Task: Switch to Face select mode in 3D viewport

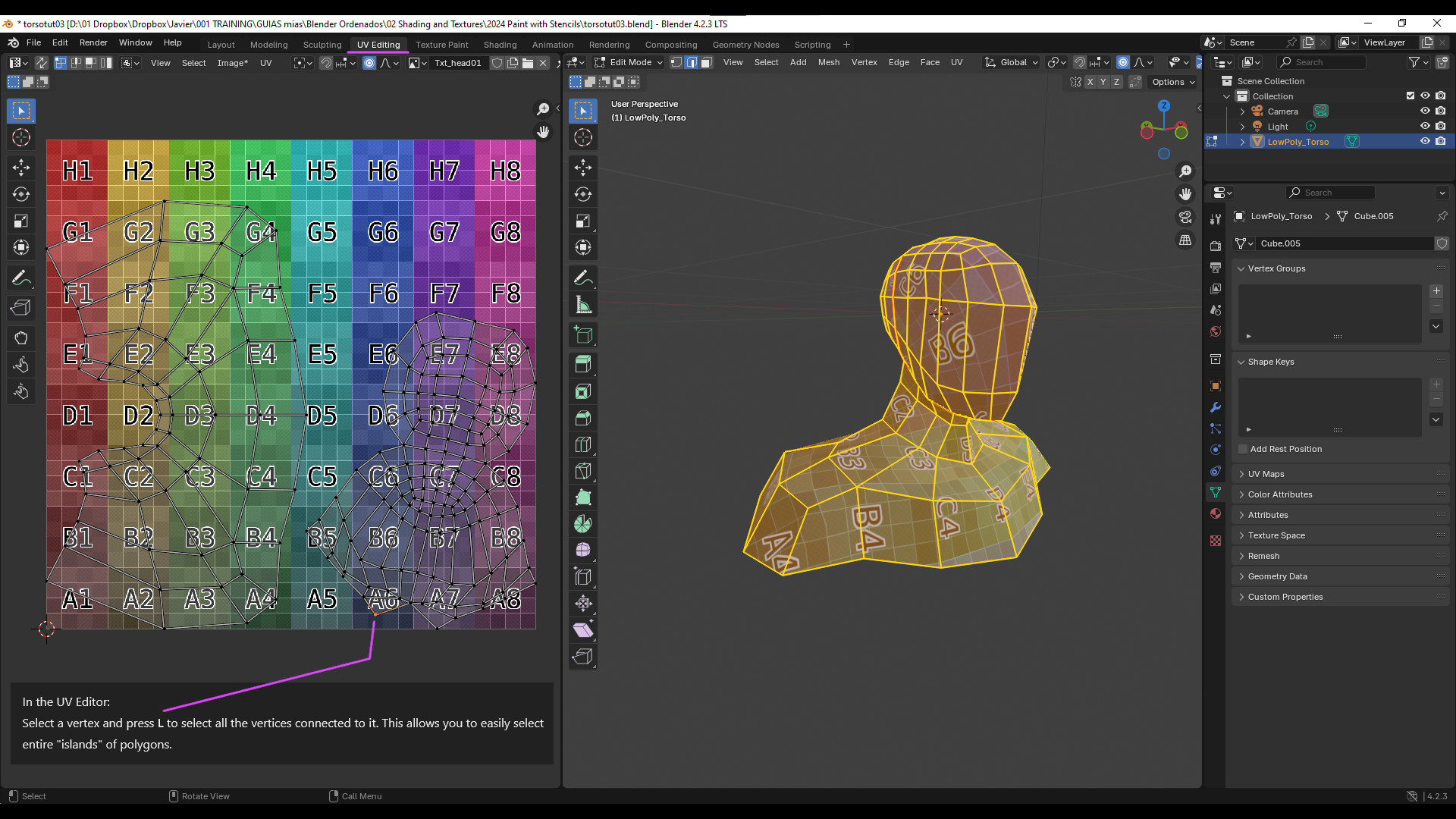Action: [x=707, y=62]
